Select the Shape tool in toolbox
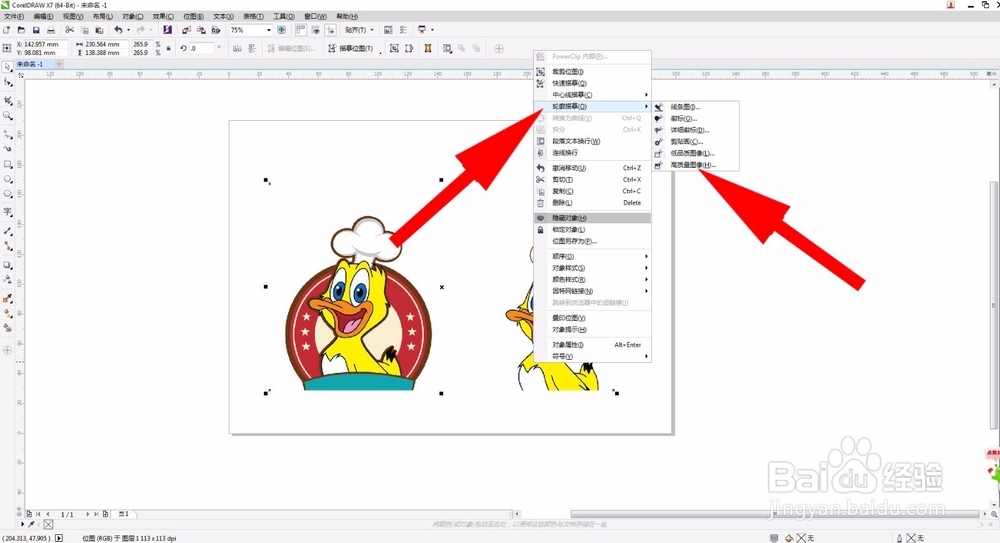This screenshot has width=1000, height=543. 7,82
